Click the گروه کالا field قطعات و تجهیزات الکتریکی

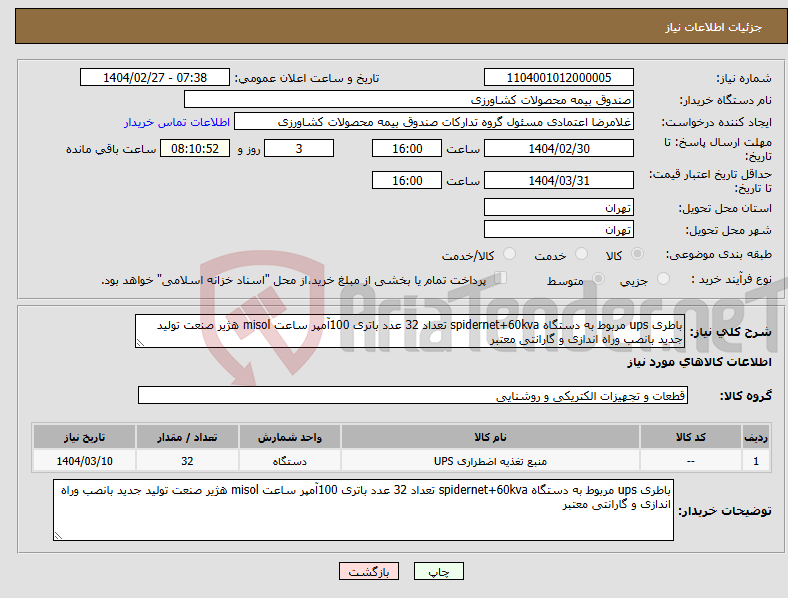413,395
